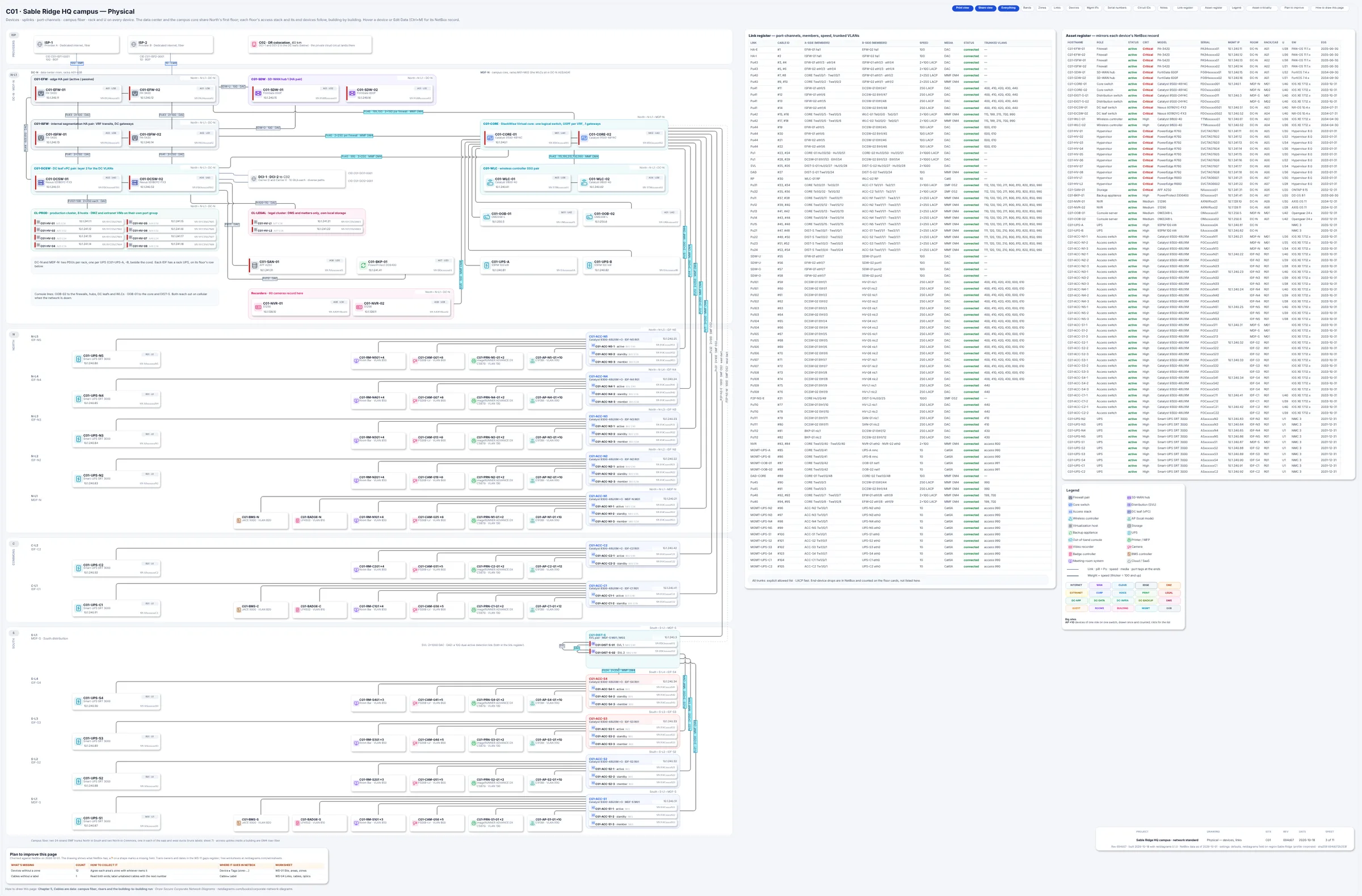Open How to draw this page
This screenshot has height=896, width=1362.
coord(1330,8)
